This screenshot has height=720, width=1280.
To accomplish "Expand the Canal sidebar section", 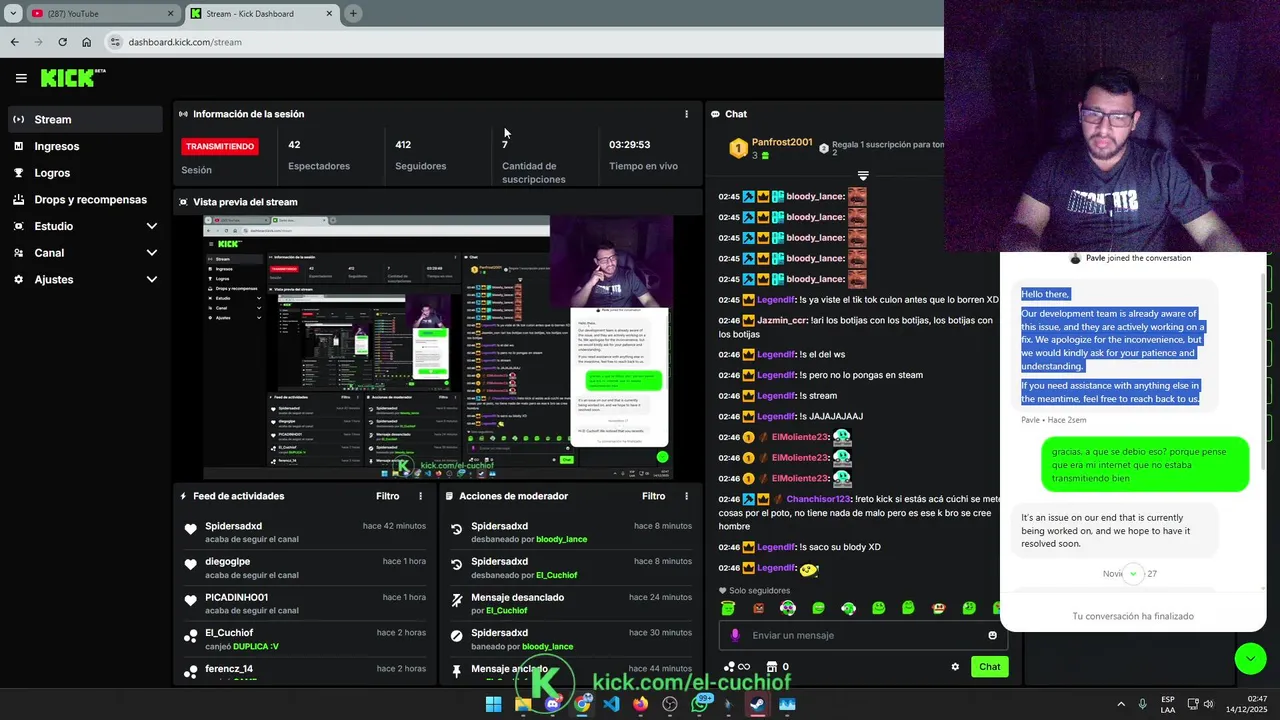I will point(152,253).
